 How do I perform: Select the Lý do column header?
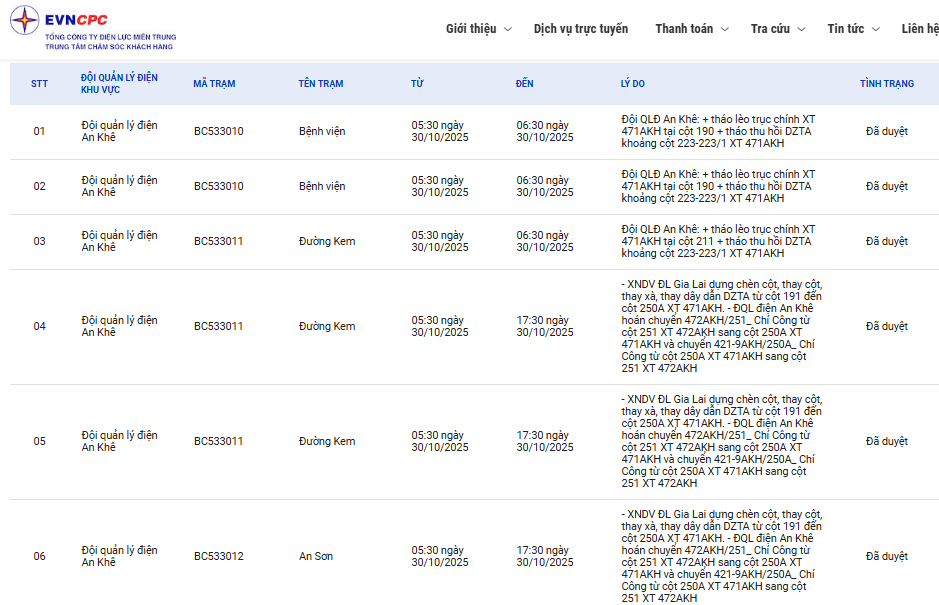tap(633, 84)
